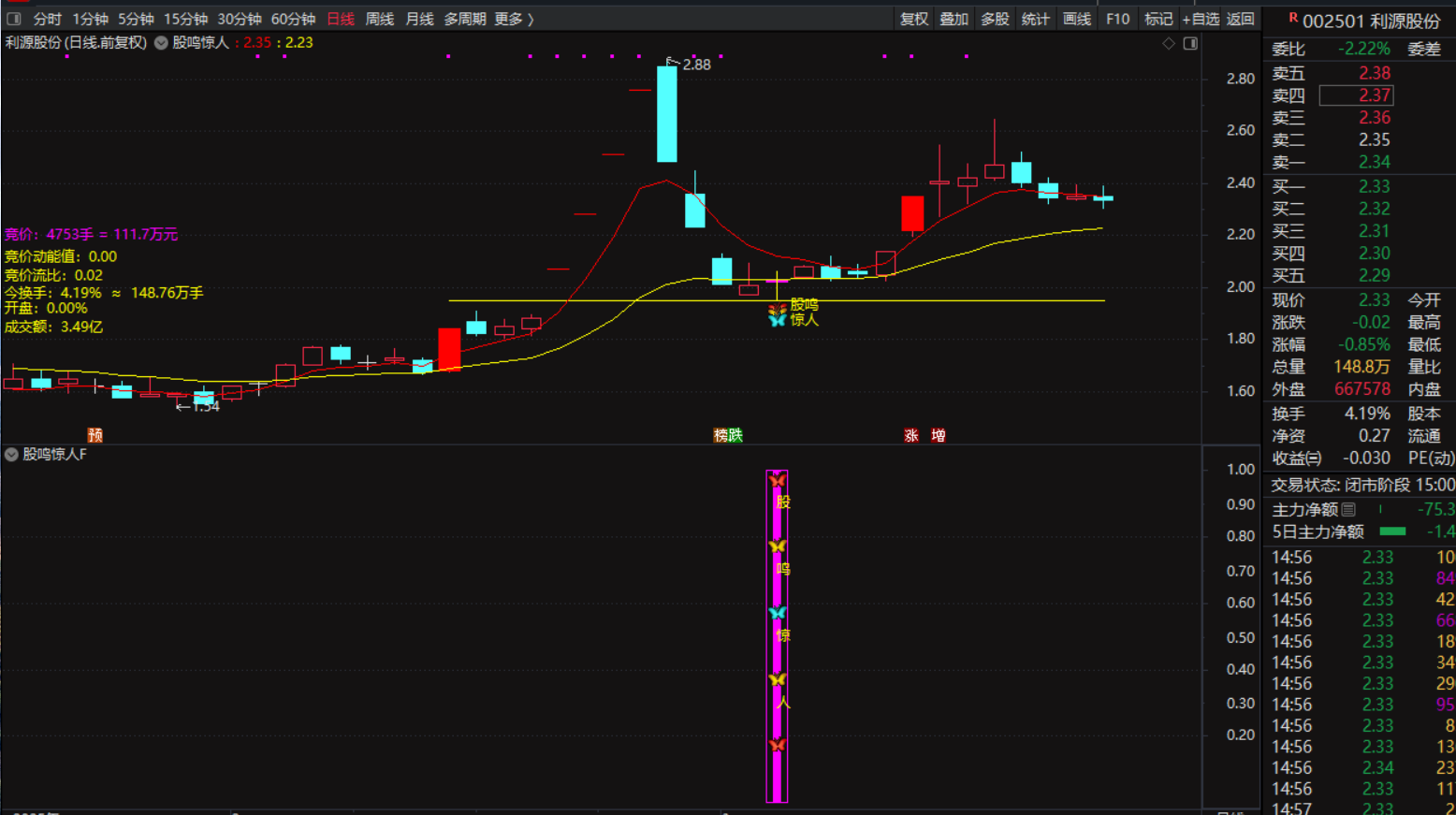Expand the 更多 timeframe options

[513, 19]
